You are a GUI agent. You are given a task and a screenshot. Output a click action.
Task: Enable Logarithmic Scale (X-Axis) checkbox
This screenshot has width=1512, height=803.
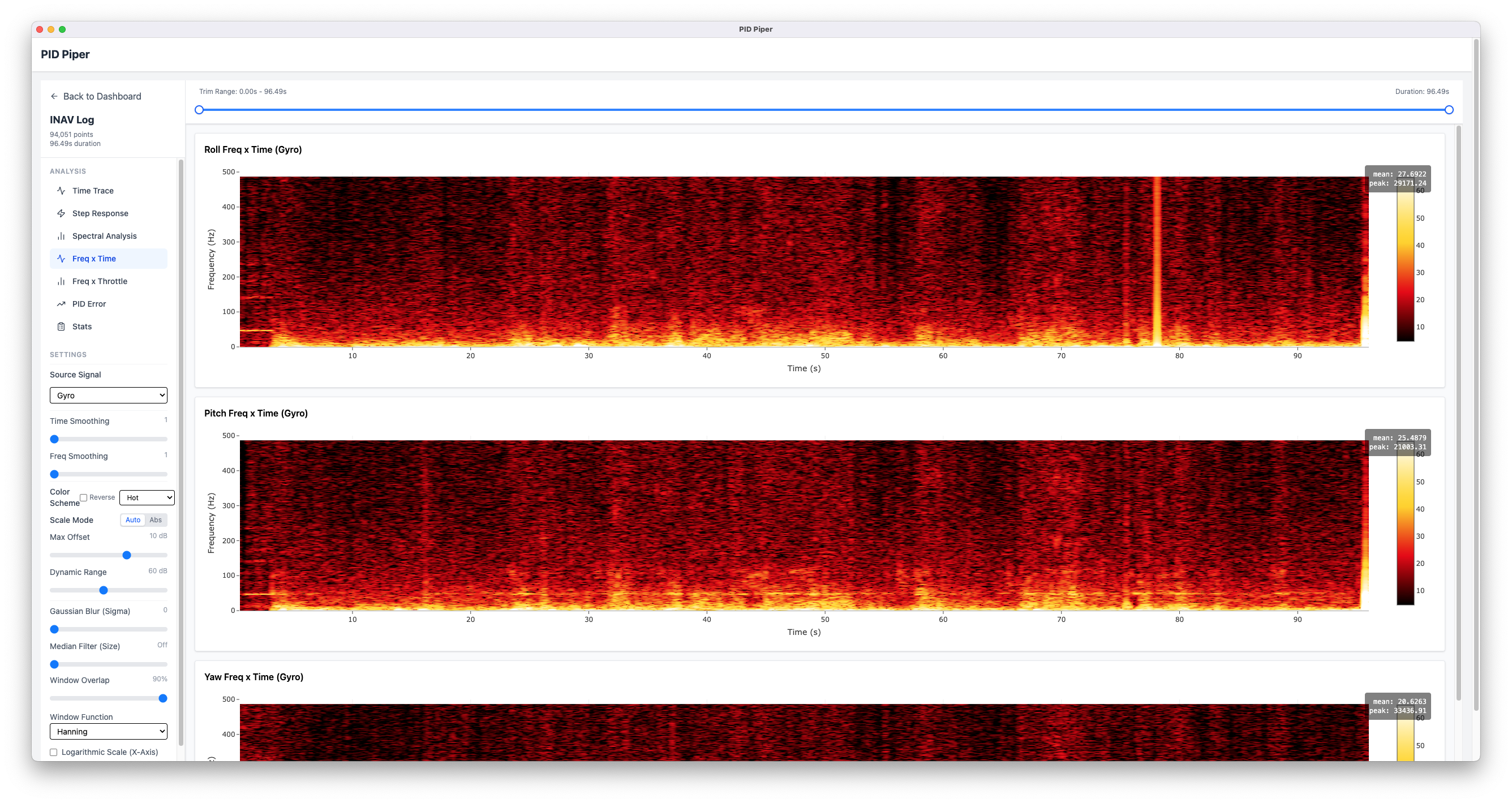(53, 752)
